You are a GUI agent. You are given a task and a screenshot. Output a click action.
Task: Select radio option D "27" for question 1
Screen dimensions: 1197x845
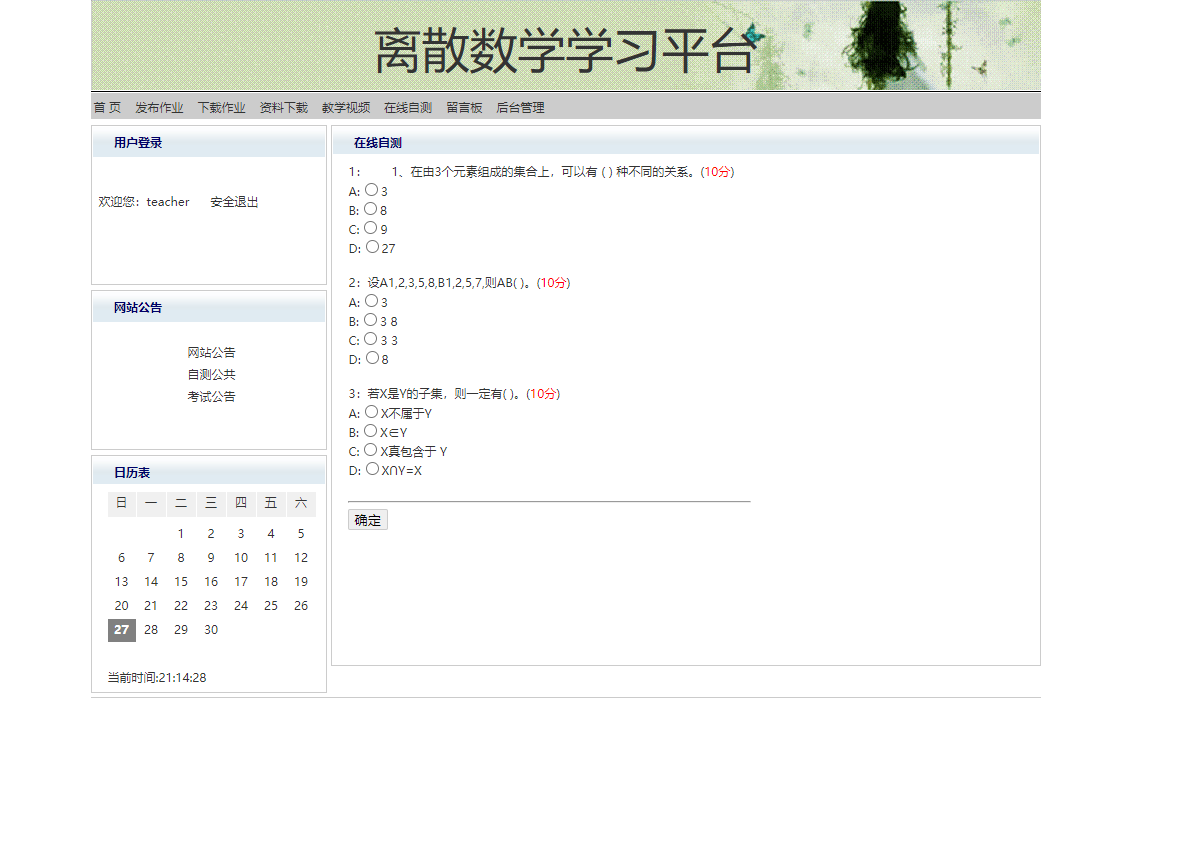370,248
